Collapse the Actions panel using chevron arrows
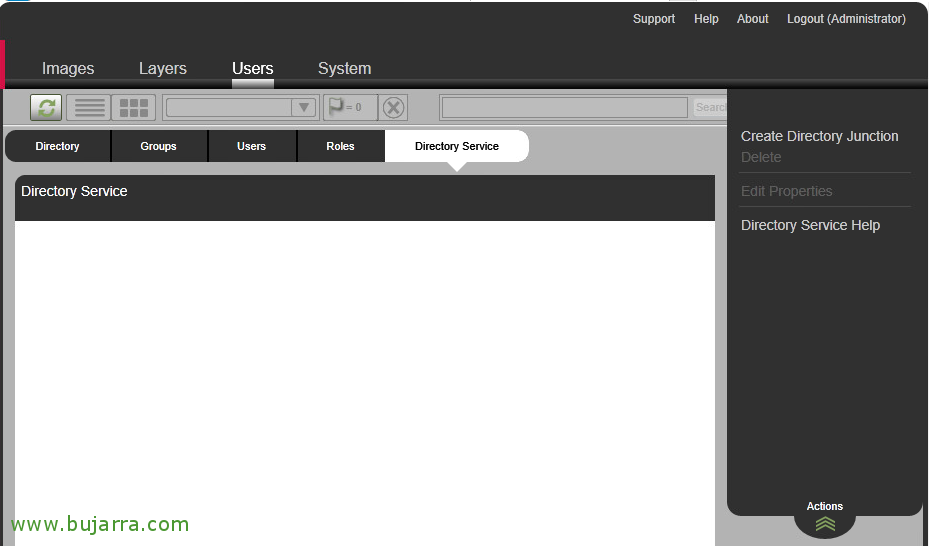The height and width of the screenshot is (546, 929). [825, 523]
